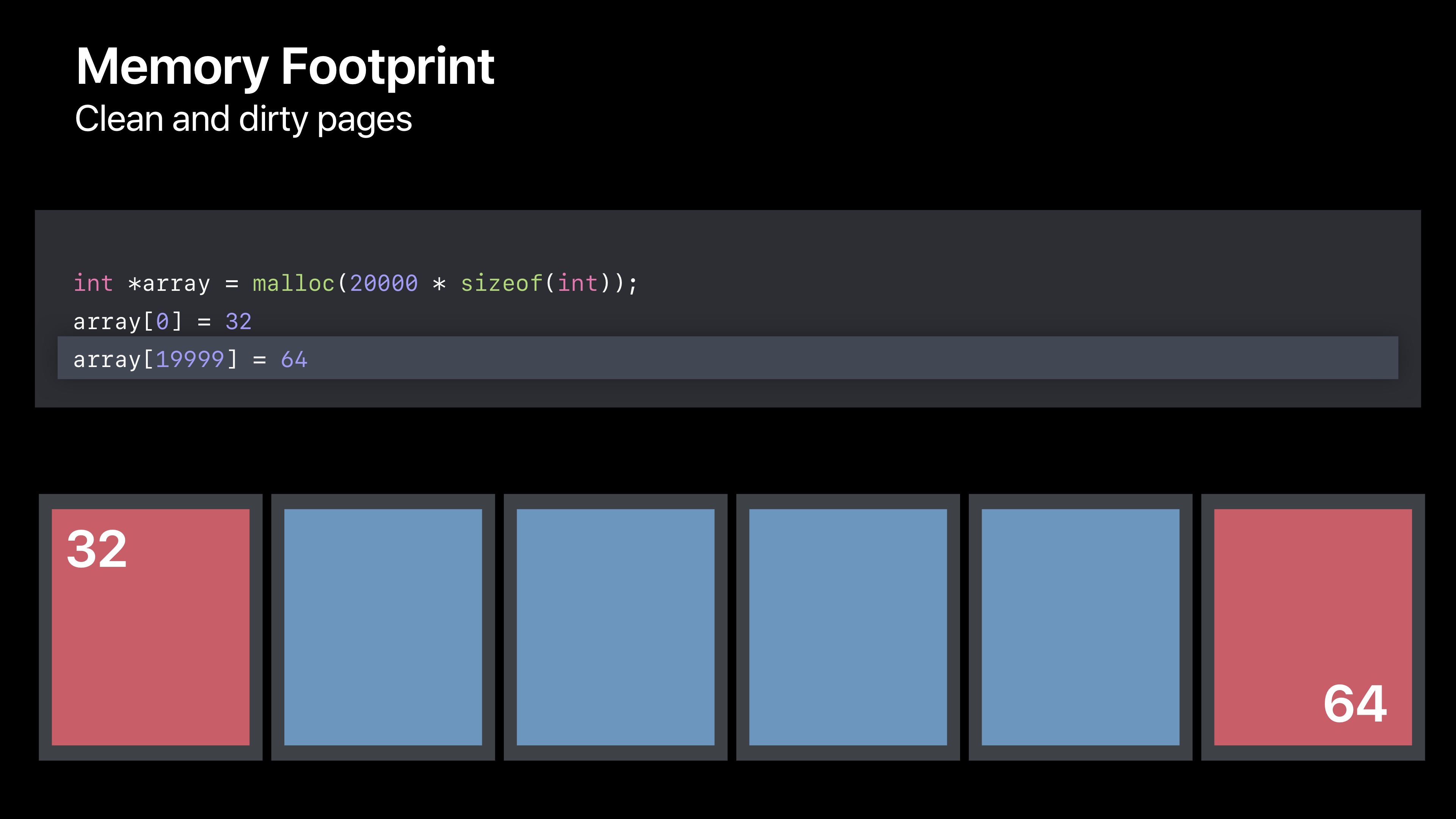Click the Memory Footprint title

click(285, 67)
